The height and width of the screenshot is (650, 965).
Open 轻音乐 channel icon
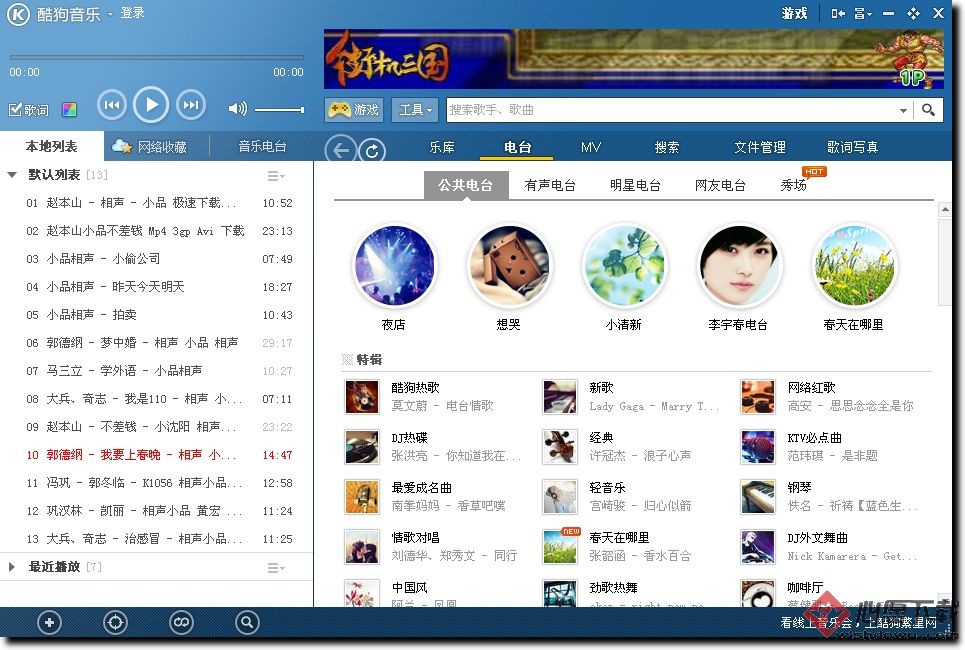click(560, 497)
